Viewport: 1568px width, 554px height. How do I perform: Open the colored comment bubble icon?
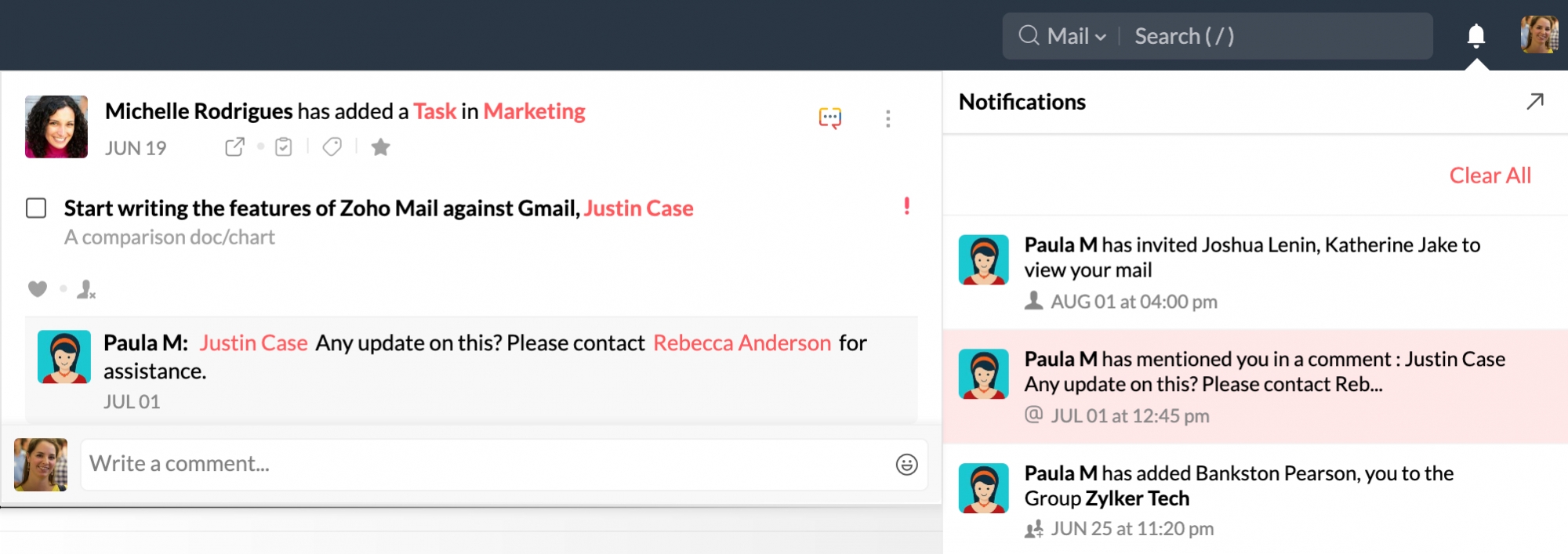pyautogui.click(x=829, y=118)
